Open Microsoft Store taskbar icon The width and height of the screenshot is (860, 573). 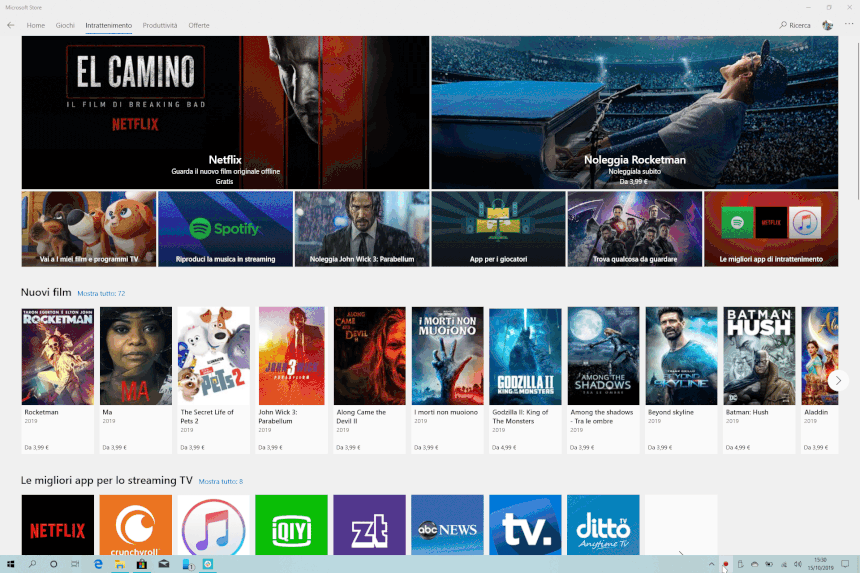click(142, 564)
